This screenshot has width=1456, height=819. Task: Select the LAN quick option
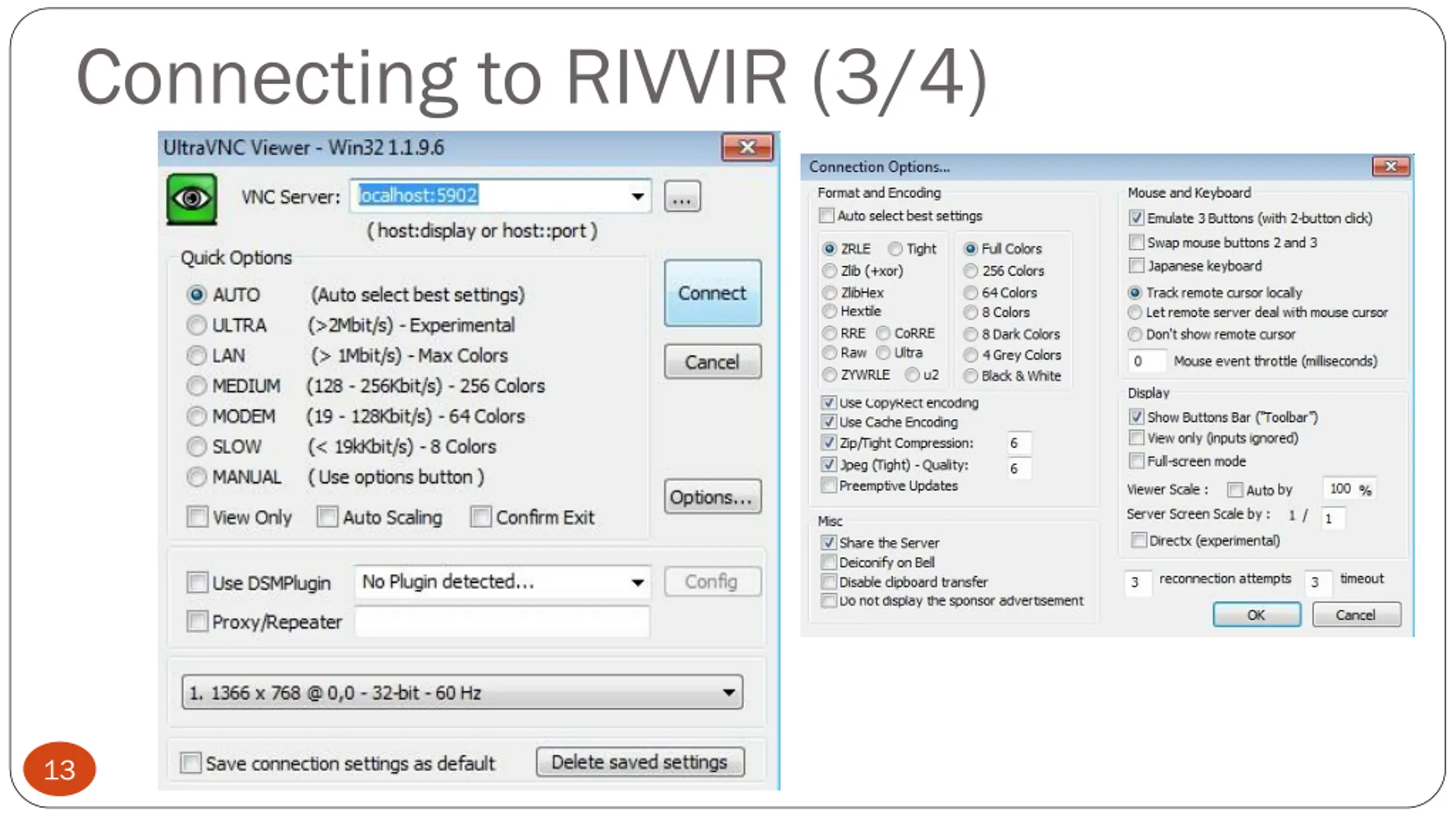(x=196, y=355)
